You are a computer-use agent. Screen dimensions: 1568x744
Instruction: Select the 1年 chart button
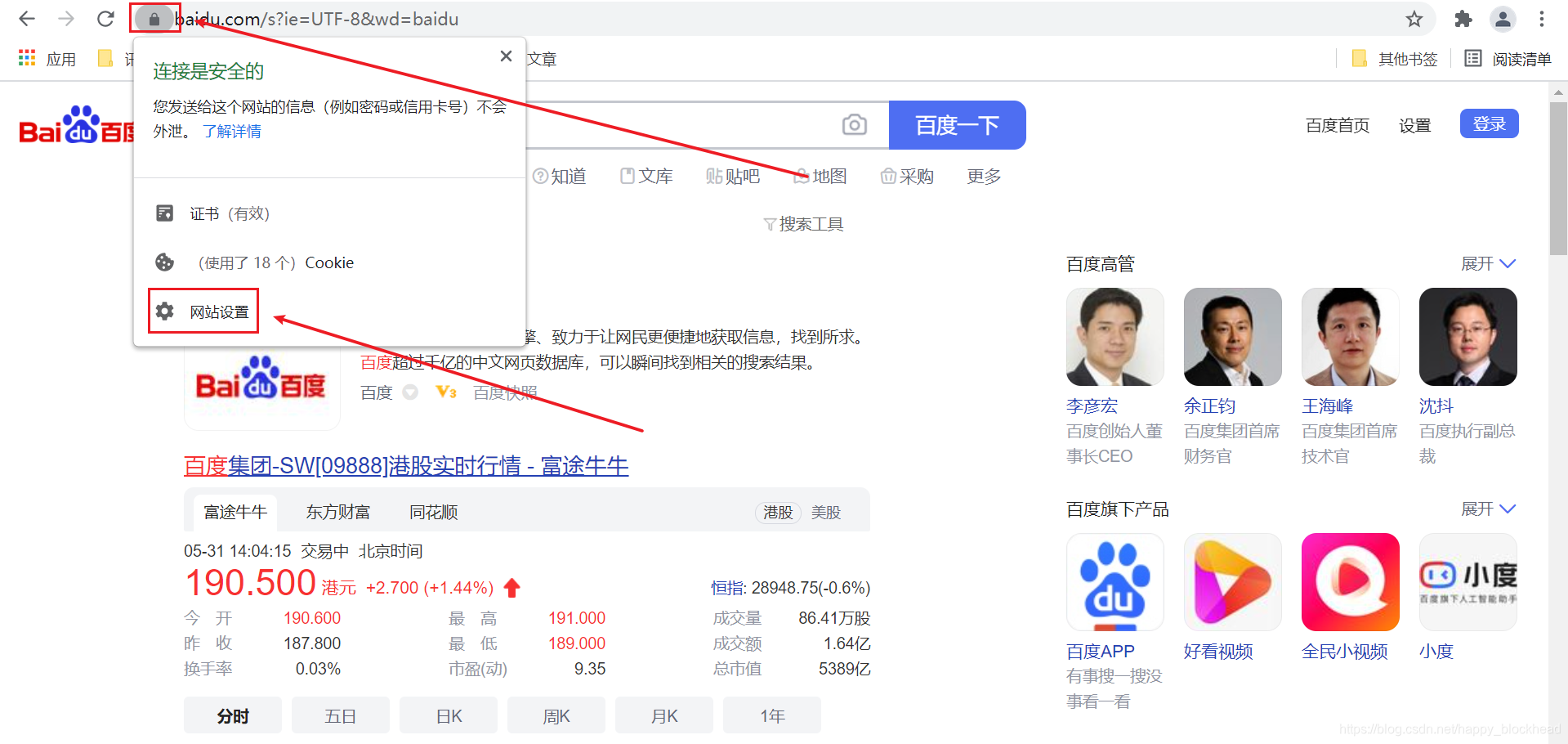[x=772, y=715]
